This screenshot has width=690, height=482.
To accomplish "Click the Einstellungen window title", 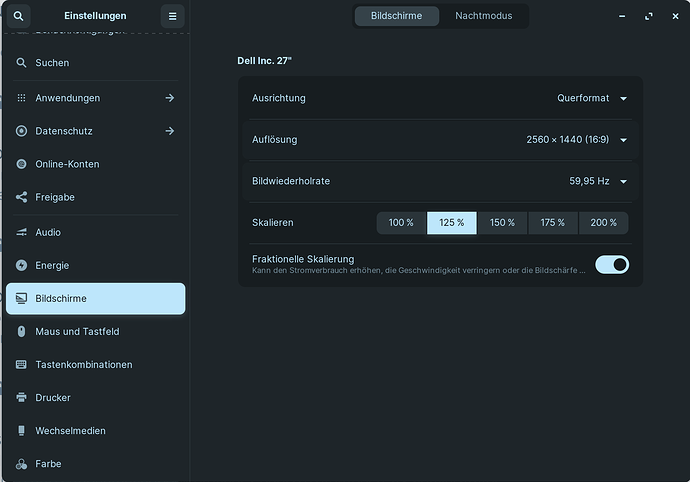I will click(95, 16).
